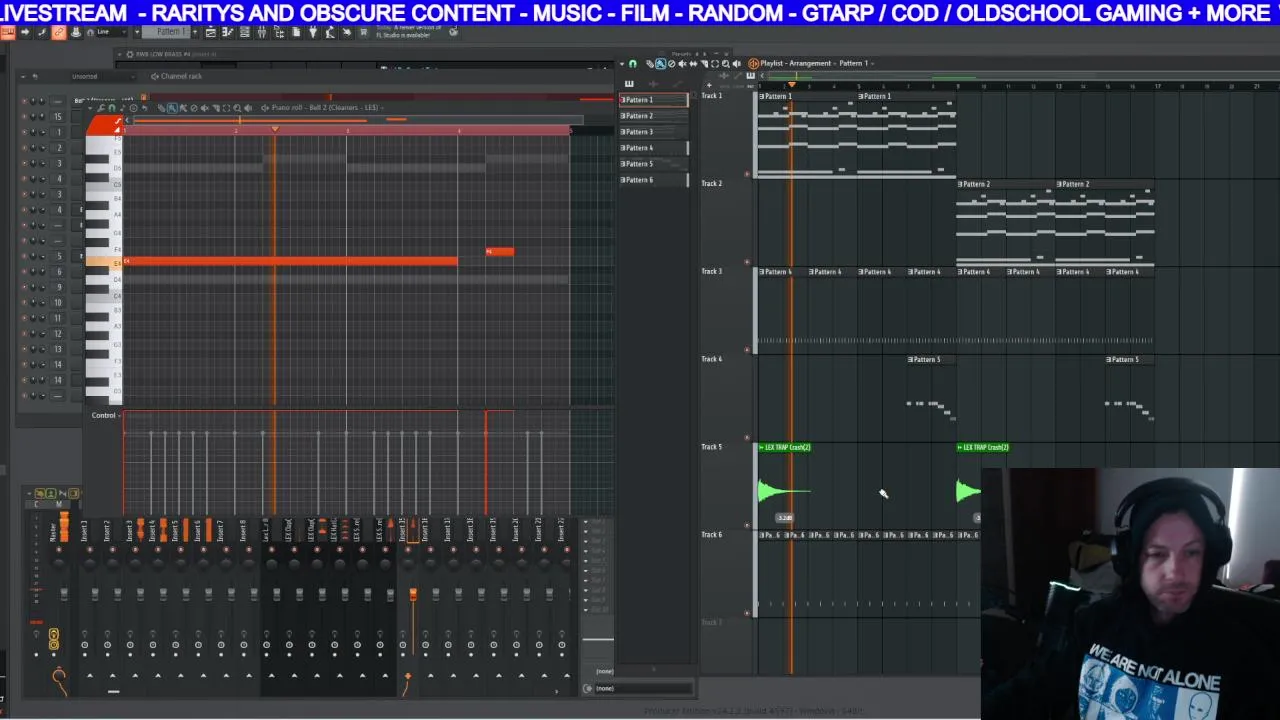Select Zoom tool in piano roll toolbar

237,107
